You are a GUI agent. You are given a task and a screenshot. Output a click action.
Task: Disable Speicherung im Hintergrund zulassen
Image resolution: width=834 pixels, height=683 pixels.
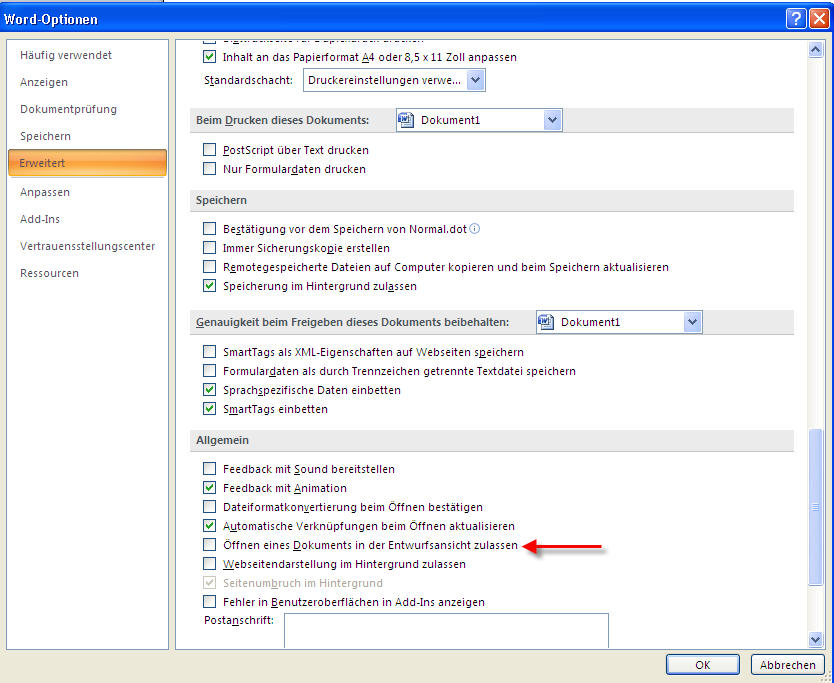[x=210, y=286]
